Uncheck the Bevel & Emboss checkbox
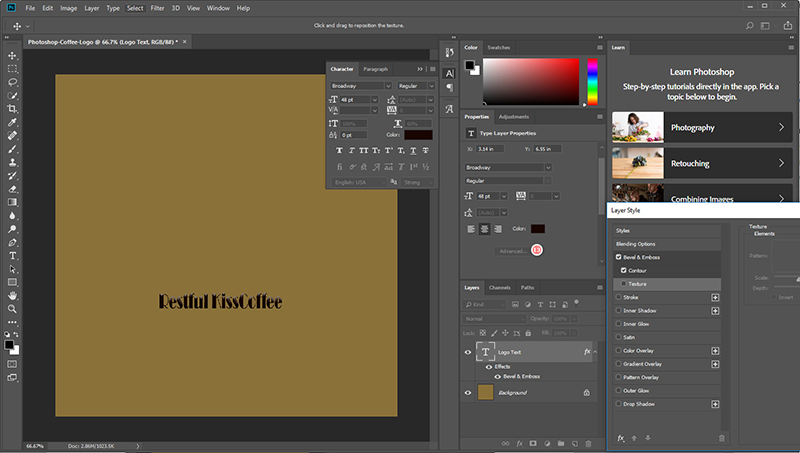This screenshot has height=453, width=800. (618, 257)
